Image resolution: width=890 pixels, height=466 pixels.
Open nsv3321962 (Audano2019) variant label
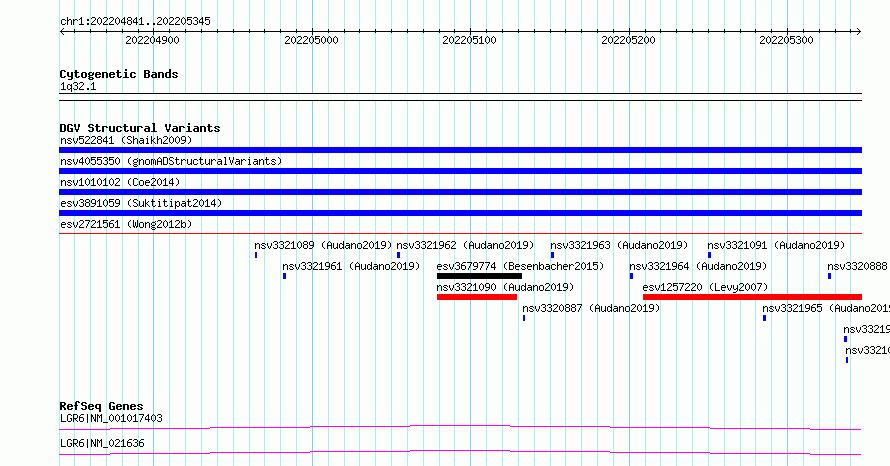pyautogui.click(x=465, y=245)
